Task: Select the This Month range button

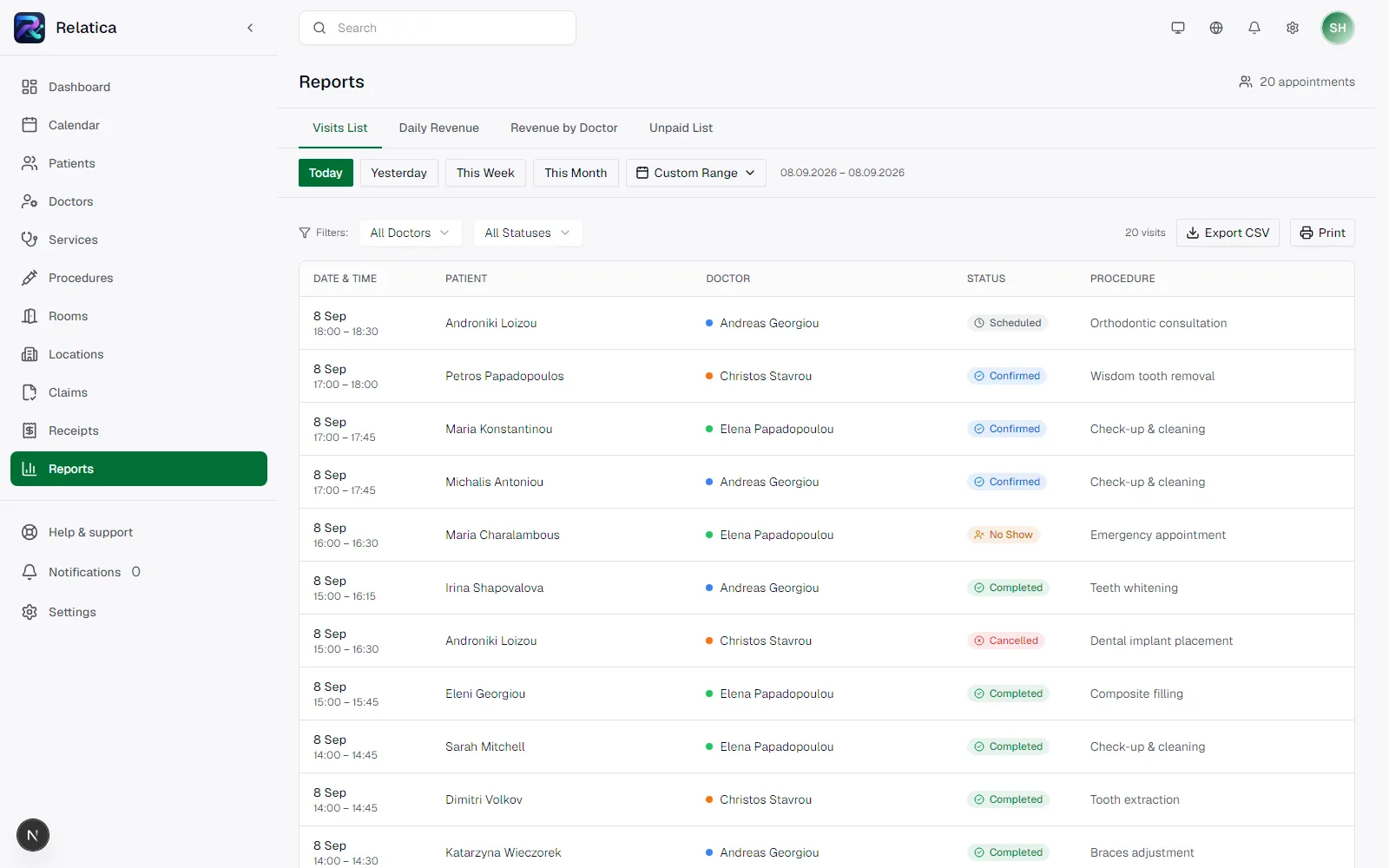Action: (x=576, y=173)
